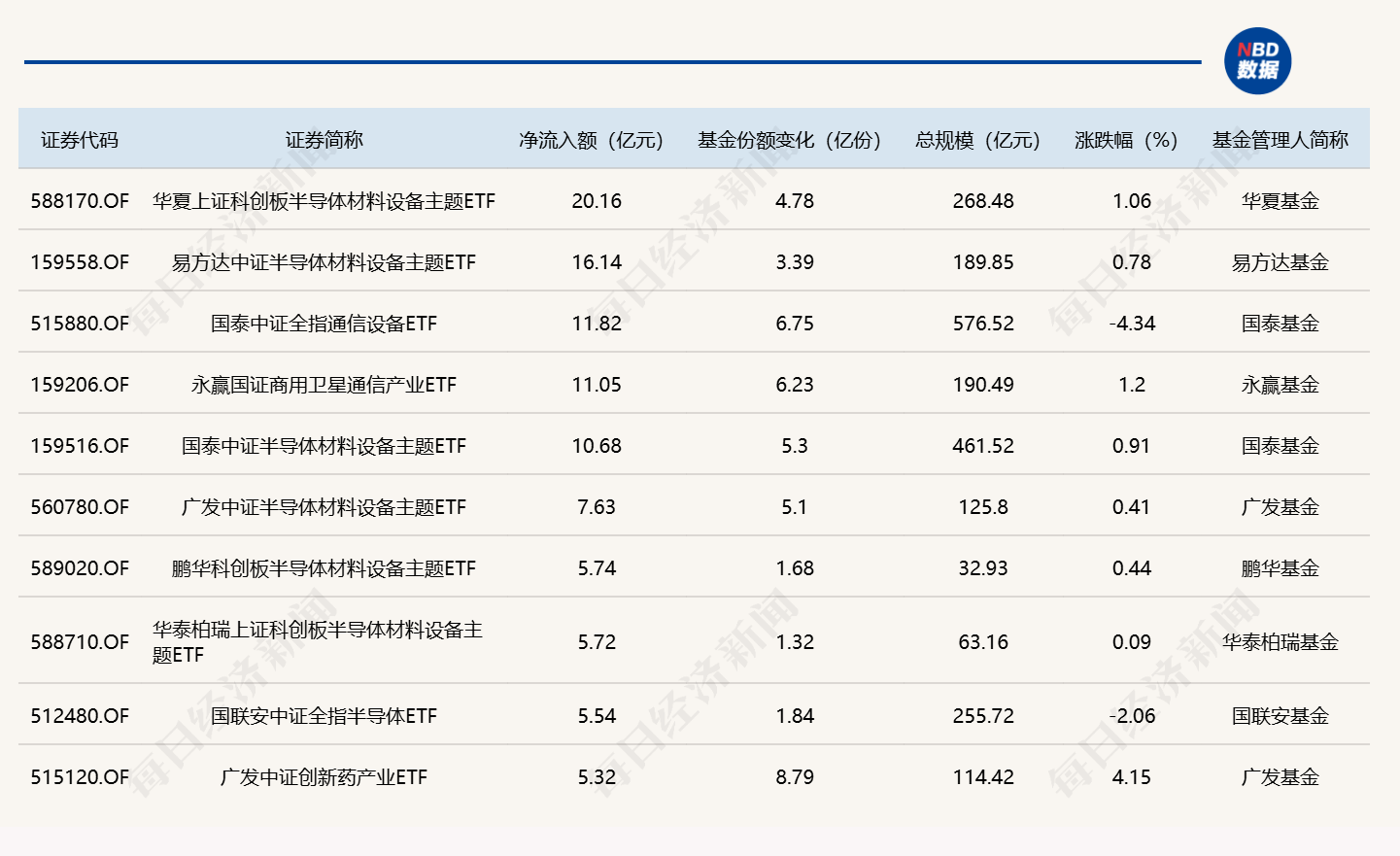
Task: Select code 515880.OF
Action: [x=80, y=324]
